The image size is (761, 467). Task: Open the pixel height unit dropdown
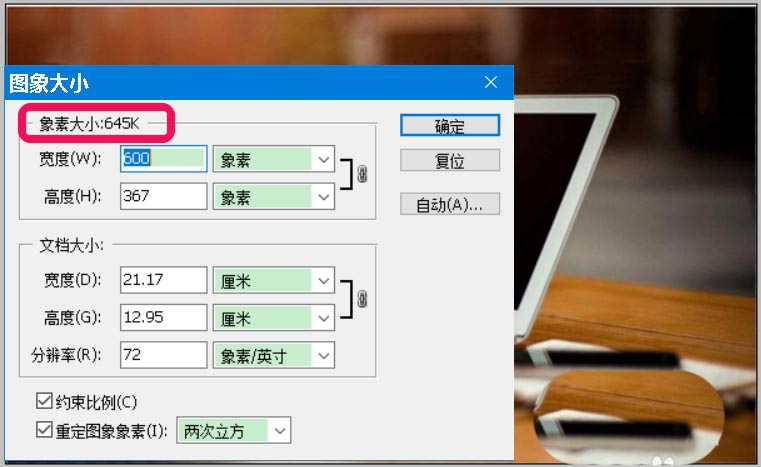[273, 196]
